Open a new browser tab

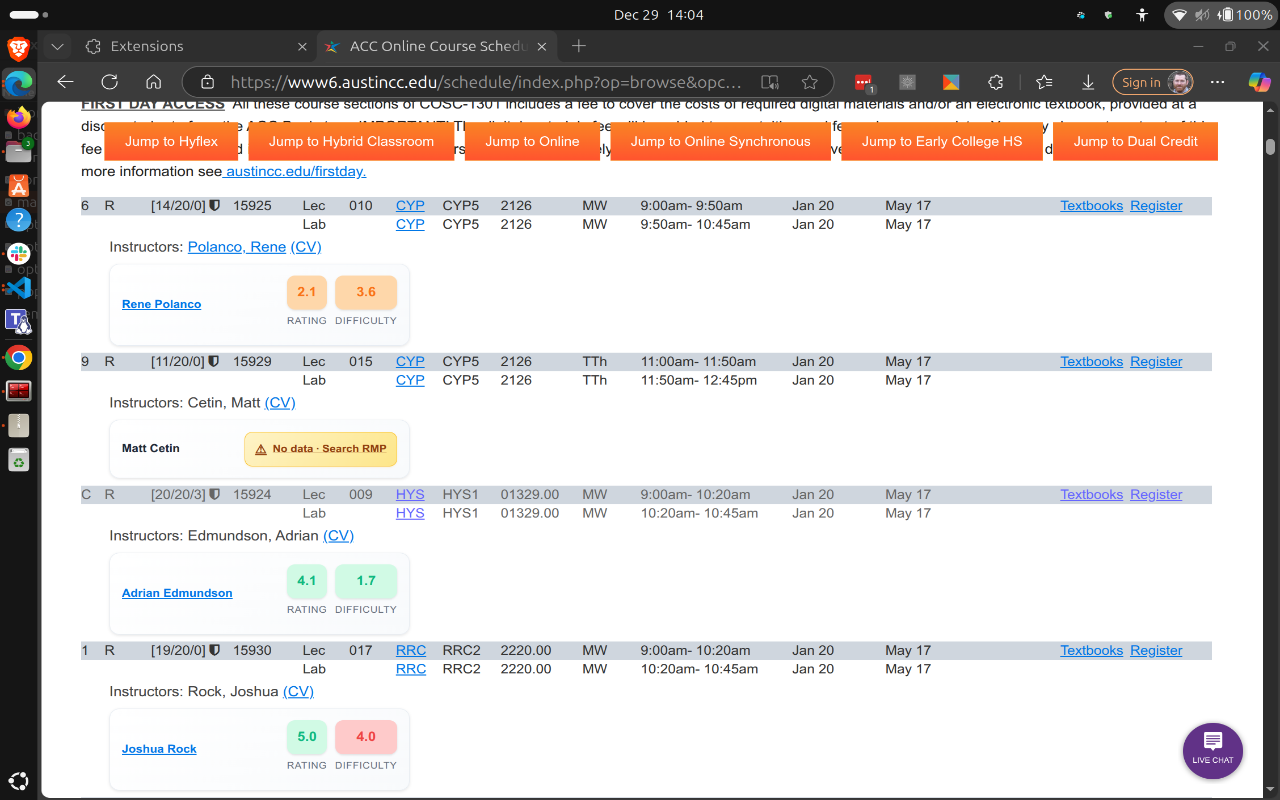[x=579, y=46]
